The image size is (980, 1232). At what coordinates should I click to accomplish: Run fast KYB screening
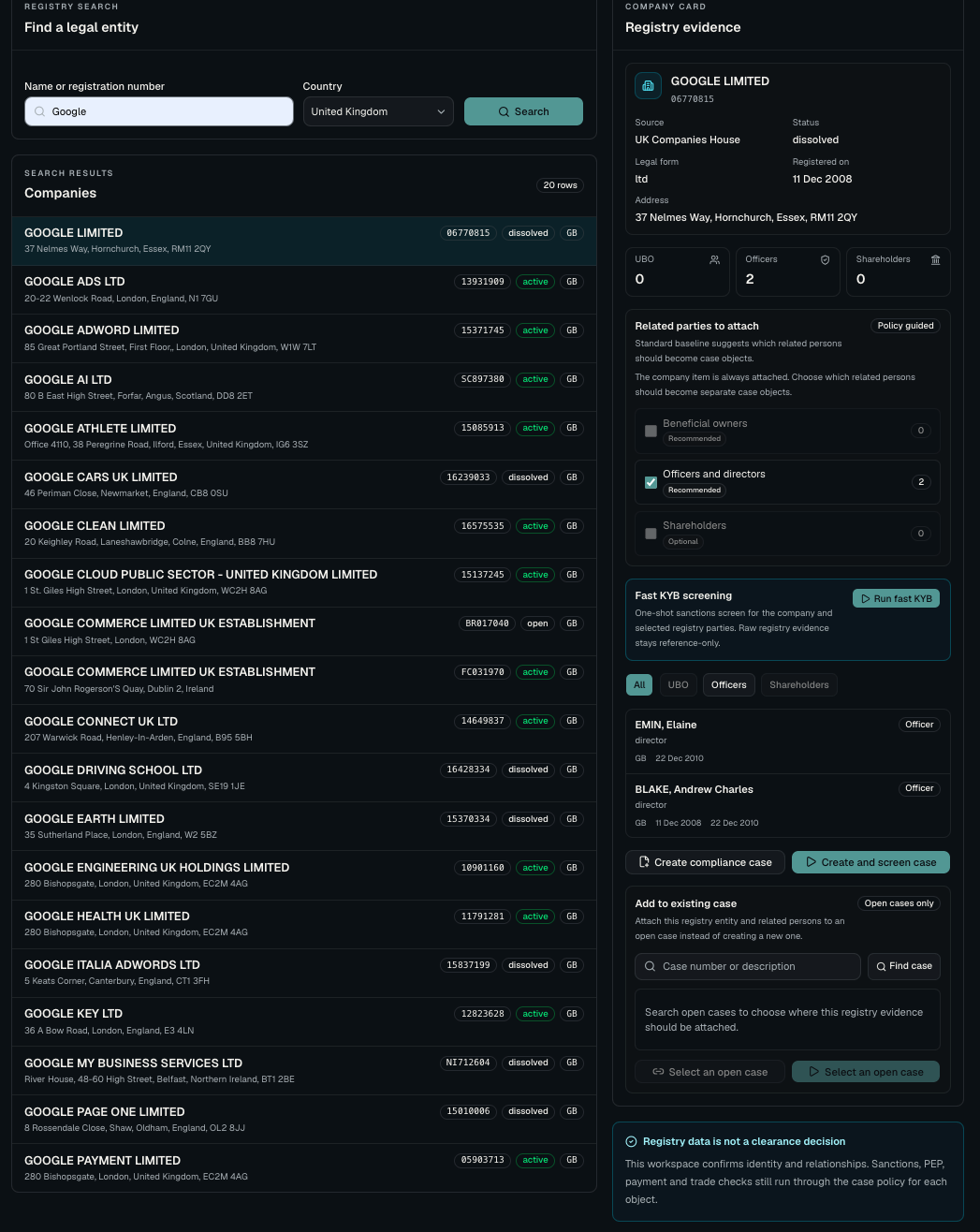pos(896,598)
